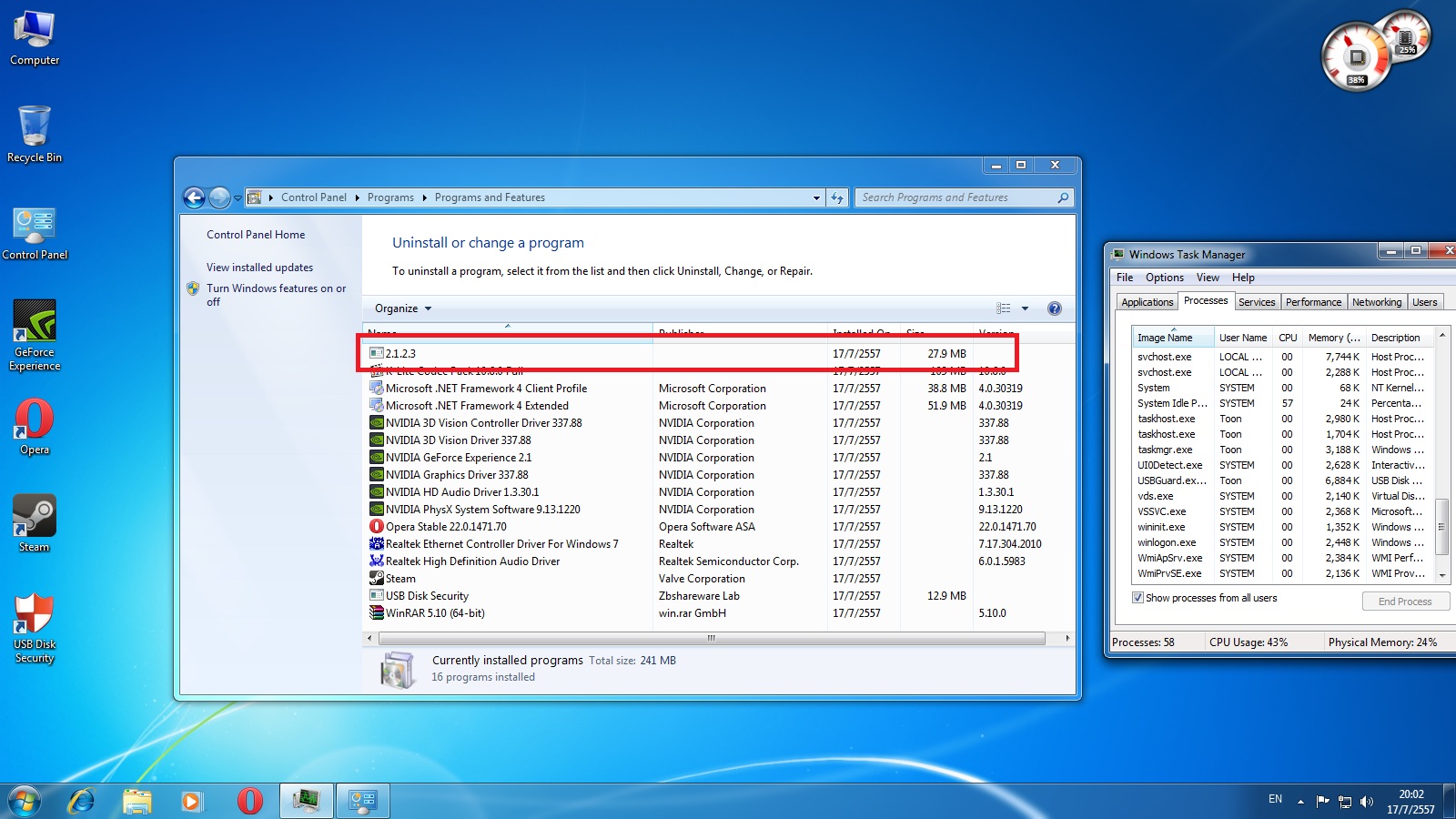Open USB Disk Security desktop shortcut
The height and width of the screenshot is (819, 1456).
pos(35,628)
